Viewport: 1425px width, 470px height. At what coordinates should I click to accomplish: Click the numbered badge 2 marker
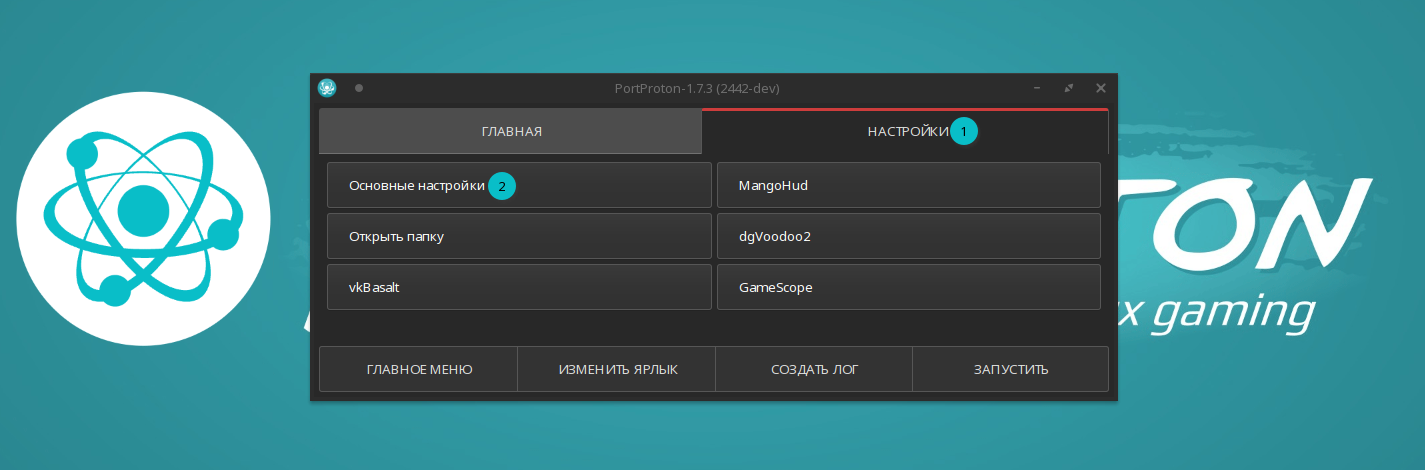point(502,186)
